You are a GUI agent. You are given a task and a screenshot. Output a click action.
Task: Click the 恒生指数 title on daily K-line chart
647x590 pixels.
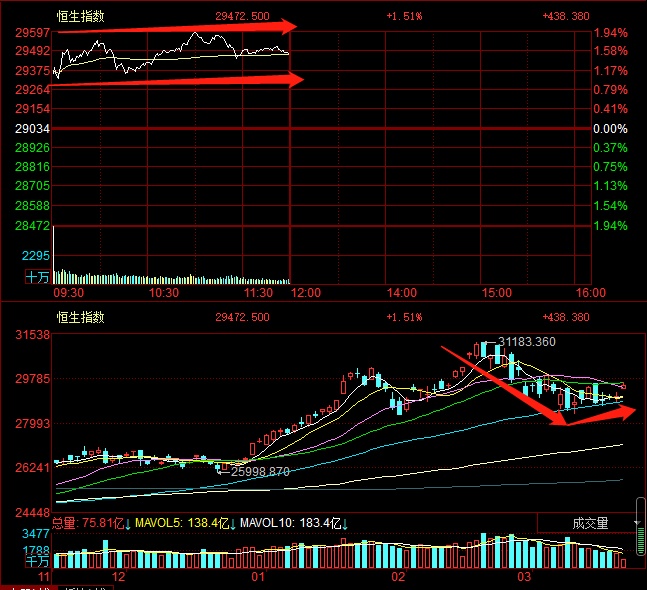pyautogui.click(x=80, y=317)
